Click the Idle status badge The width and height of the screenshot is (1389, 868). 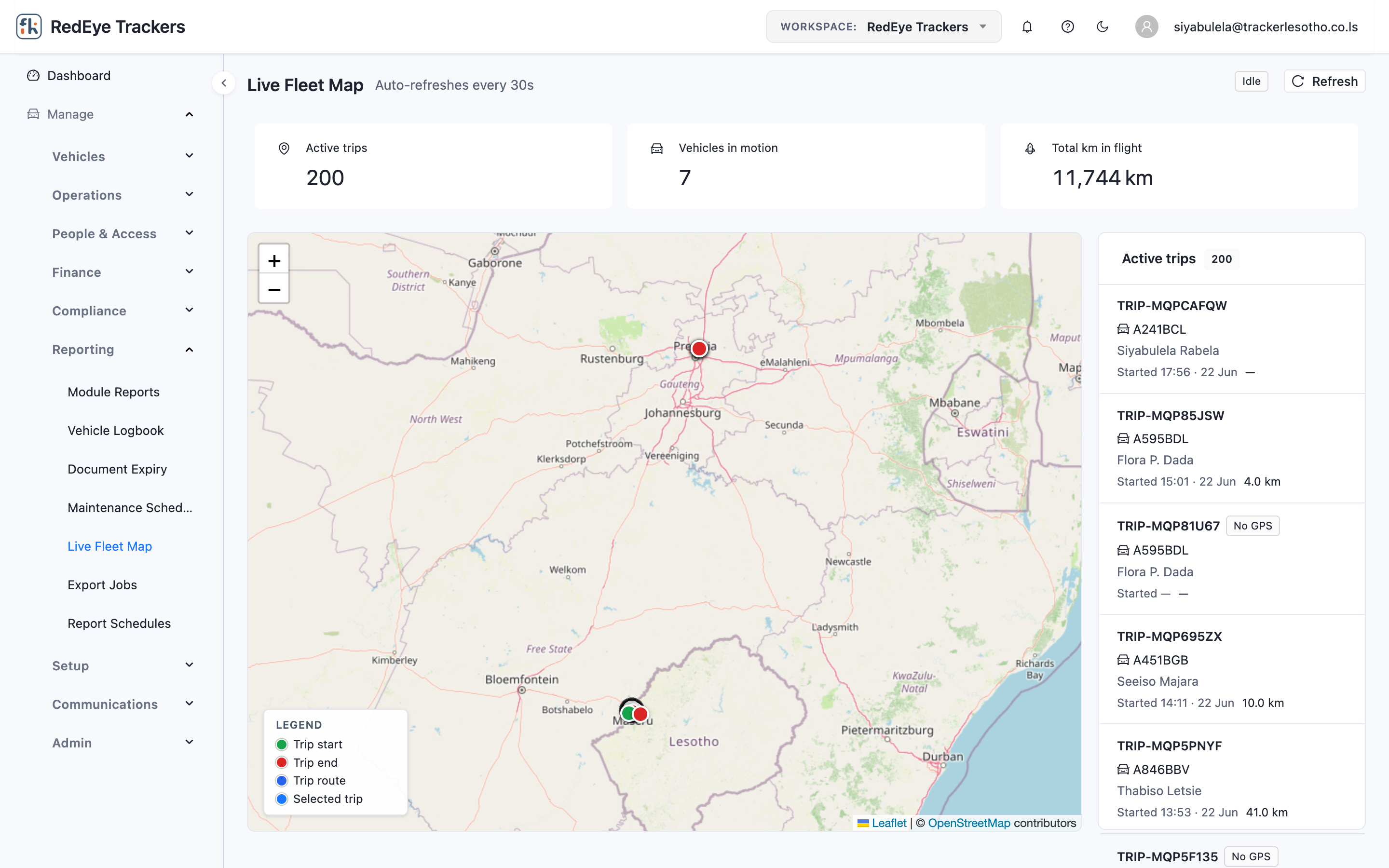pyautogui.click(x=1251, y=81)
